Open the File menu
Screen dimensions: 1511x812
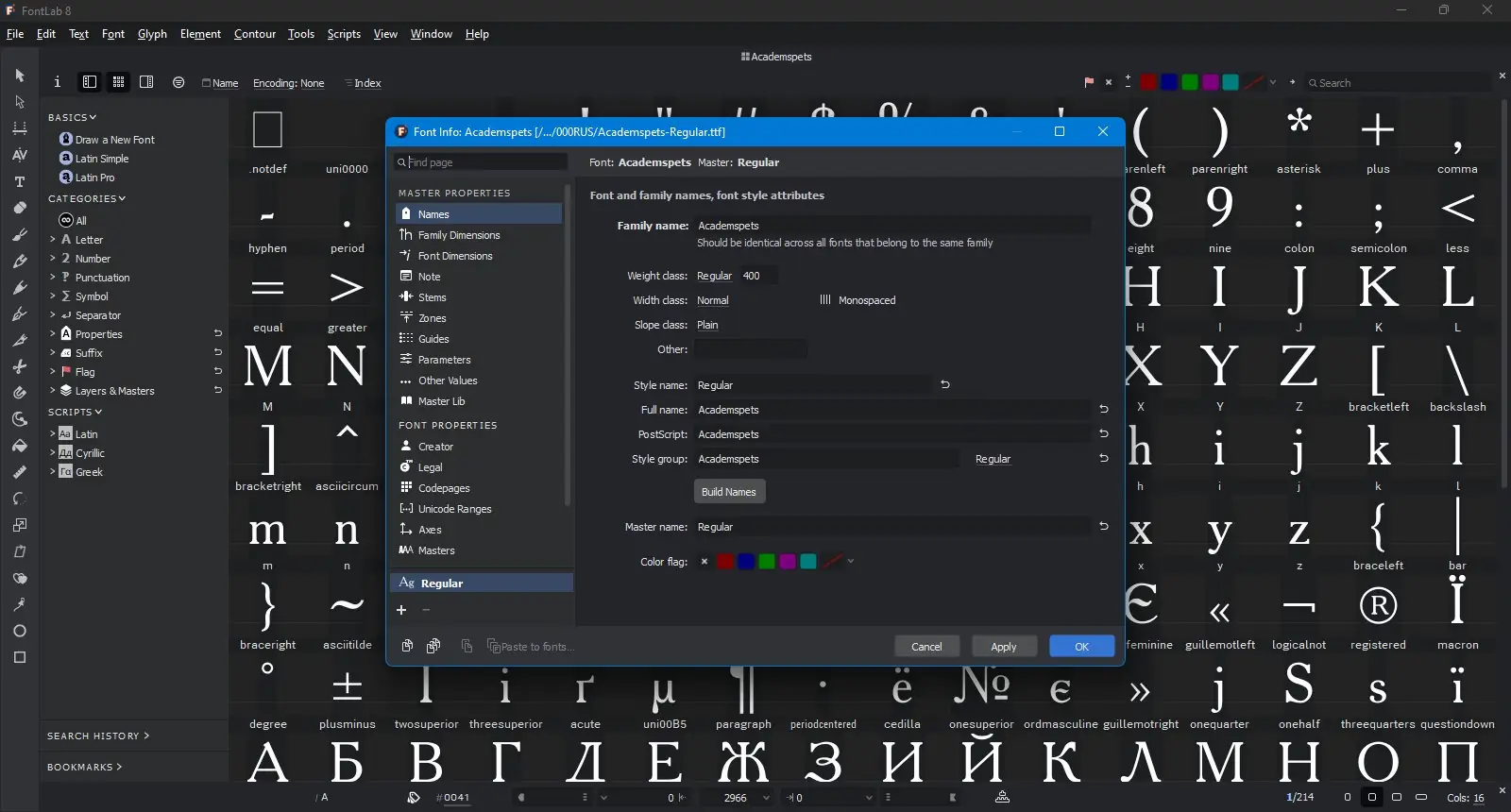click(15, 34)
